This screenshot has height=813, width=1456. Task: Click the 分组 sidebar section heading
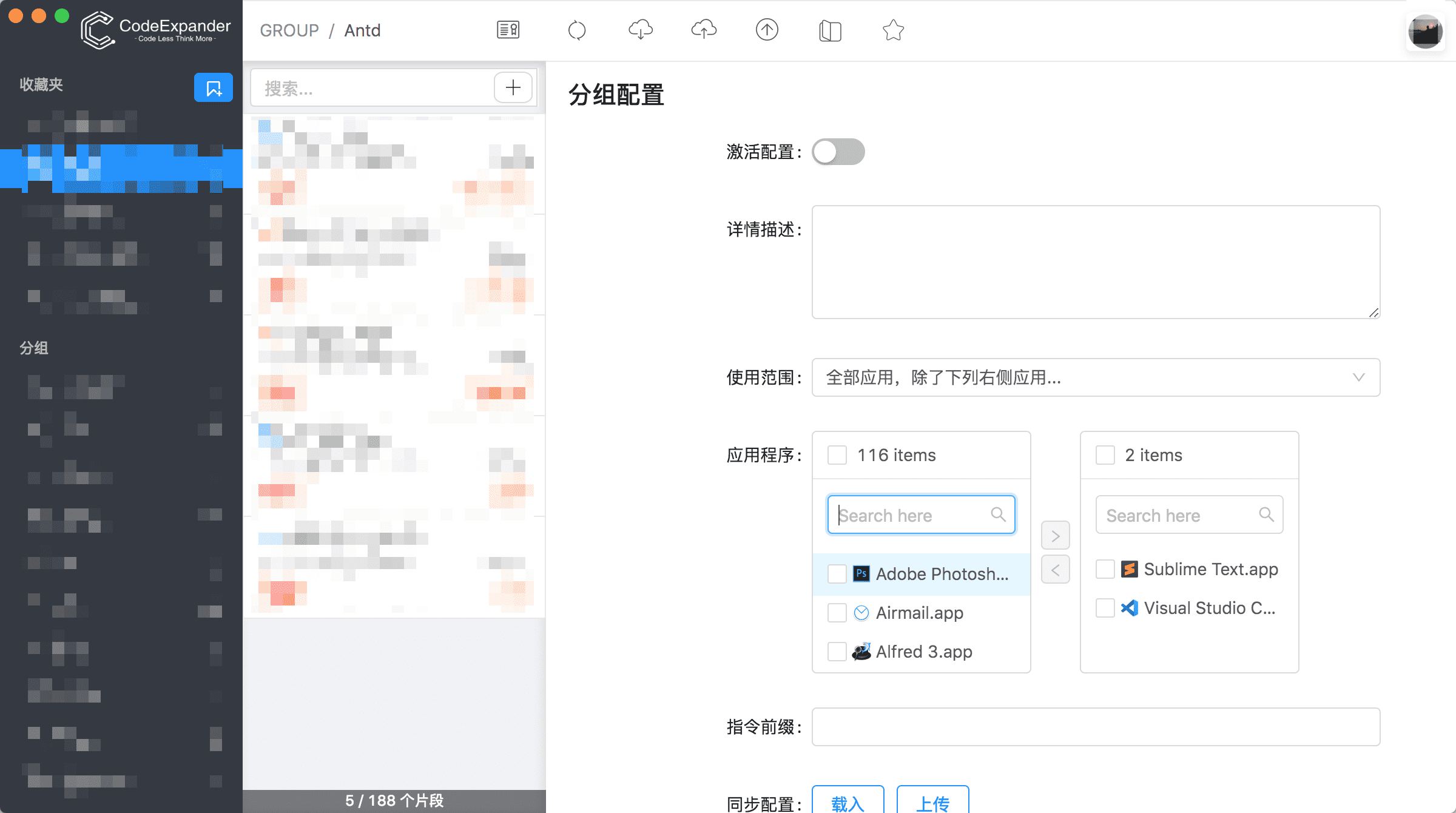[34, 348]
